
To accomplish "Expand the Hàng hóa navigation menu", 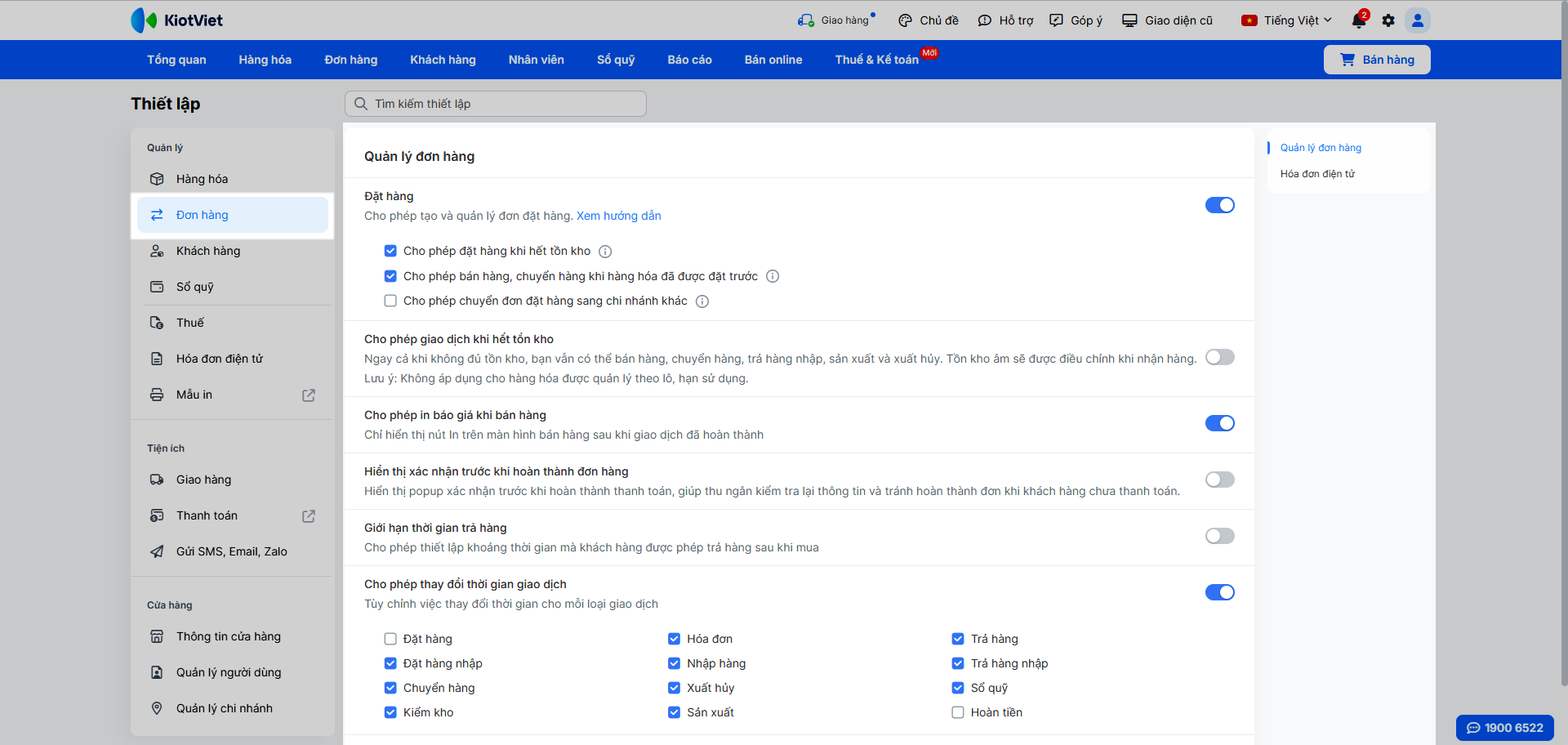I will tap(265, 60).
